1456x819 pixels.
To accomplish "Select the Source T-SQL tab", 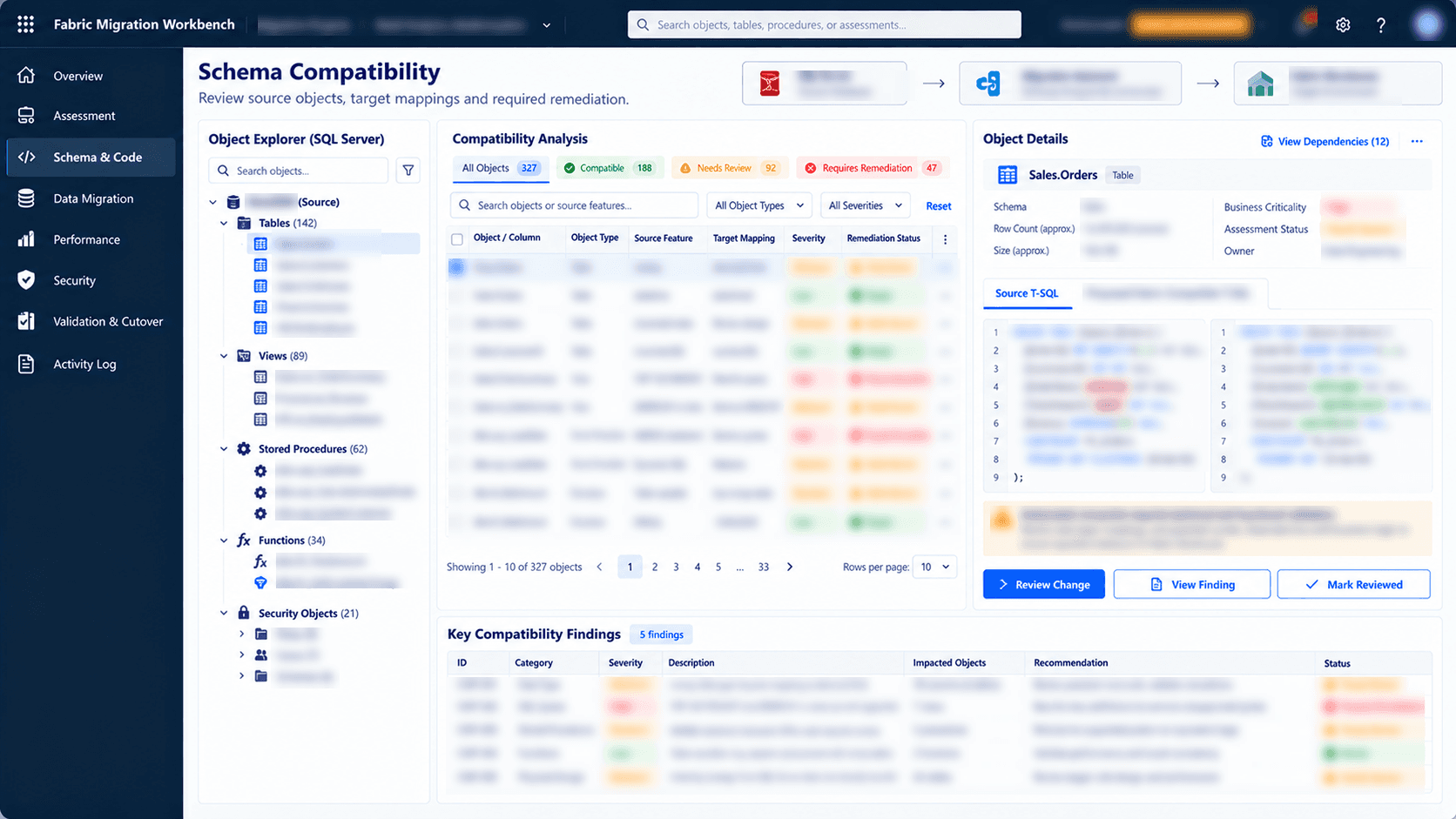I will click(1028, 293).
